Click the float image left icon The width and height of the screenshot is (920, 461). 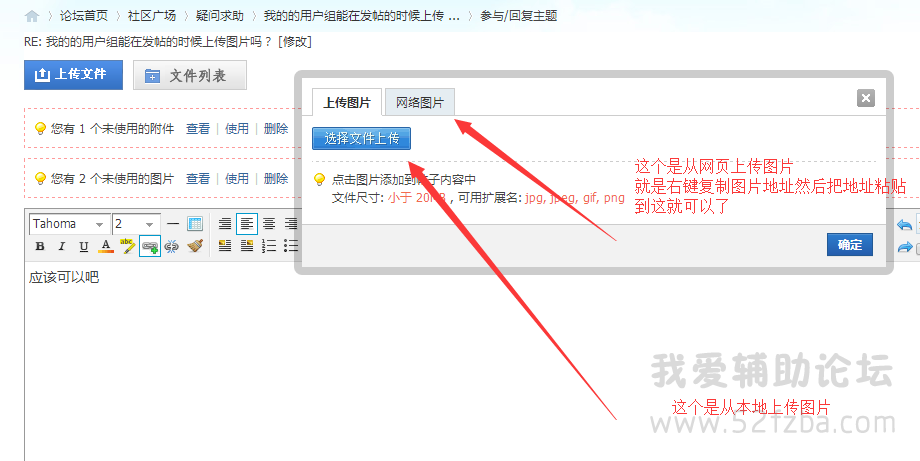point(225,246)
